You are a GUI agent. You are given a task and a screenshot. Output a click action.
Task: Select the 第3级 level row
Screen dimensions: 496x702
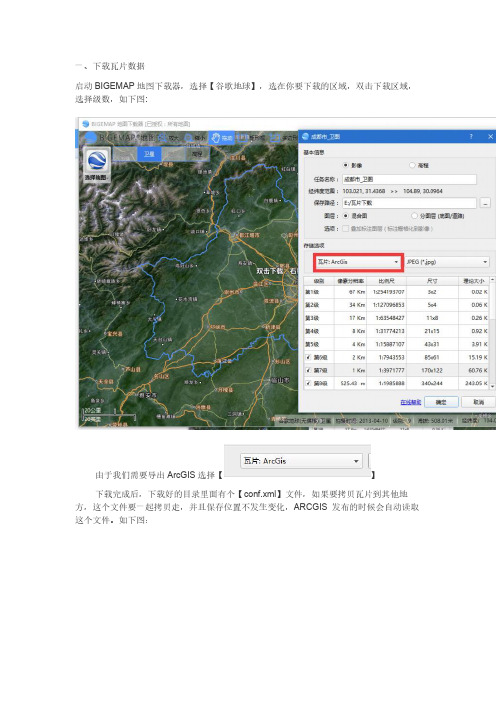click(397, 318)
